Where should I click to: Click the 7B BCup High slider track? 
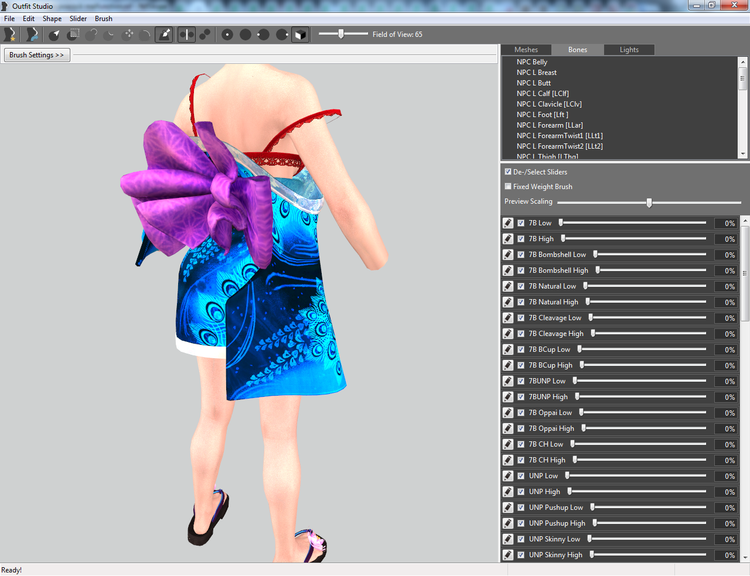[x=643, y=365]
